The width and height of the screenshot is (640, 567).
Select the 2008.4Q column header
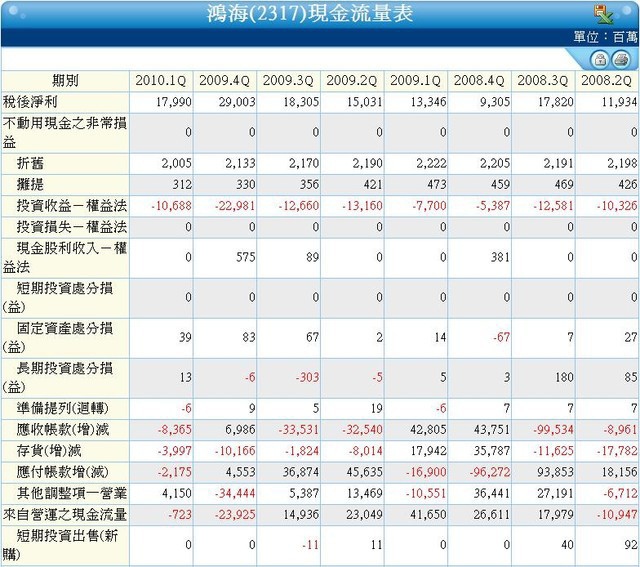pyautogui.click(x=479, y=81)
